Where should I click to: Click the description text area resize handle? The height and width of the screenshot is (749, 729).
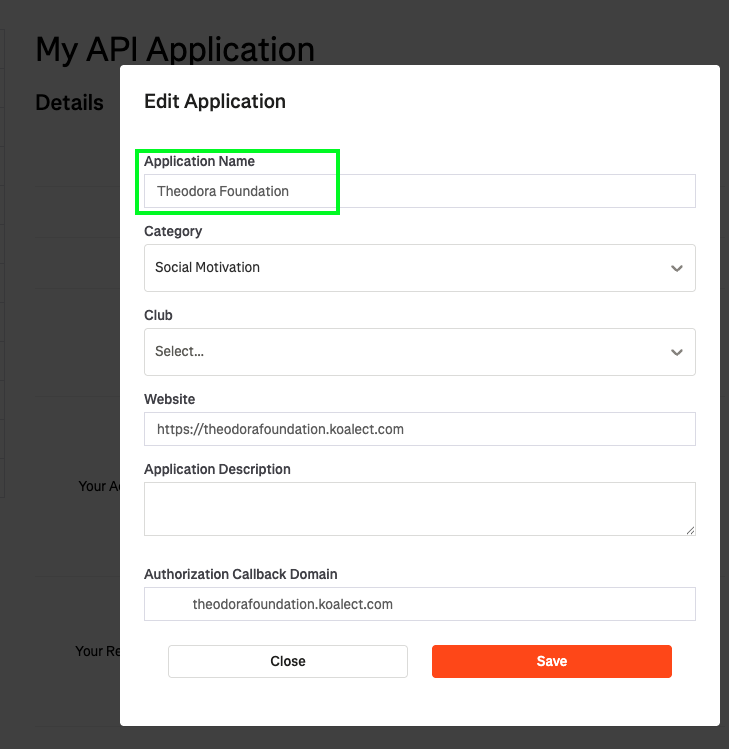690,530
